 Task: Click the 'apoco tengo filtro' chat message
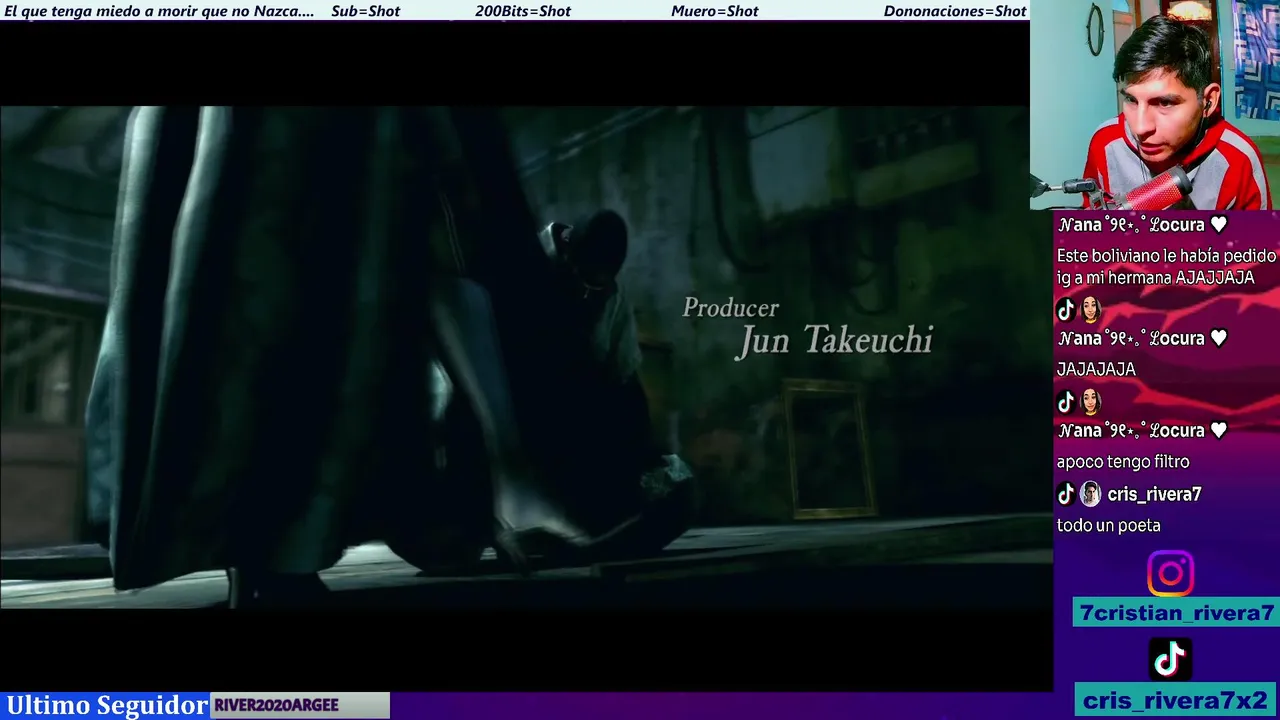click(1123, 462)
